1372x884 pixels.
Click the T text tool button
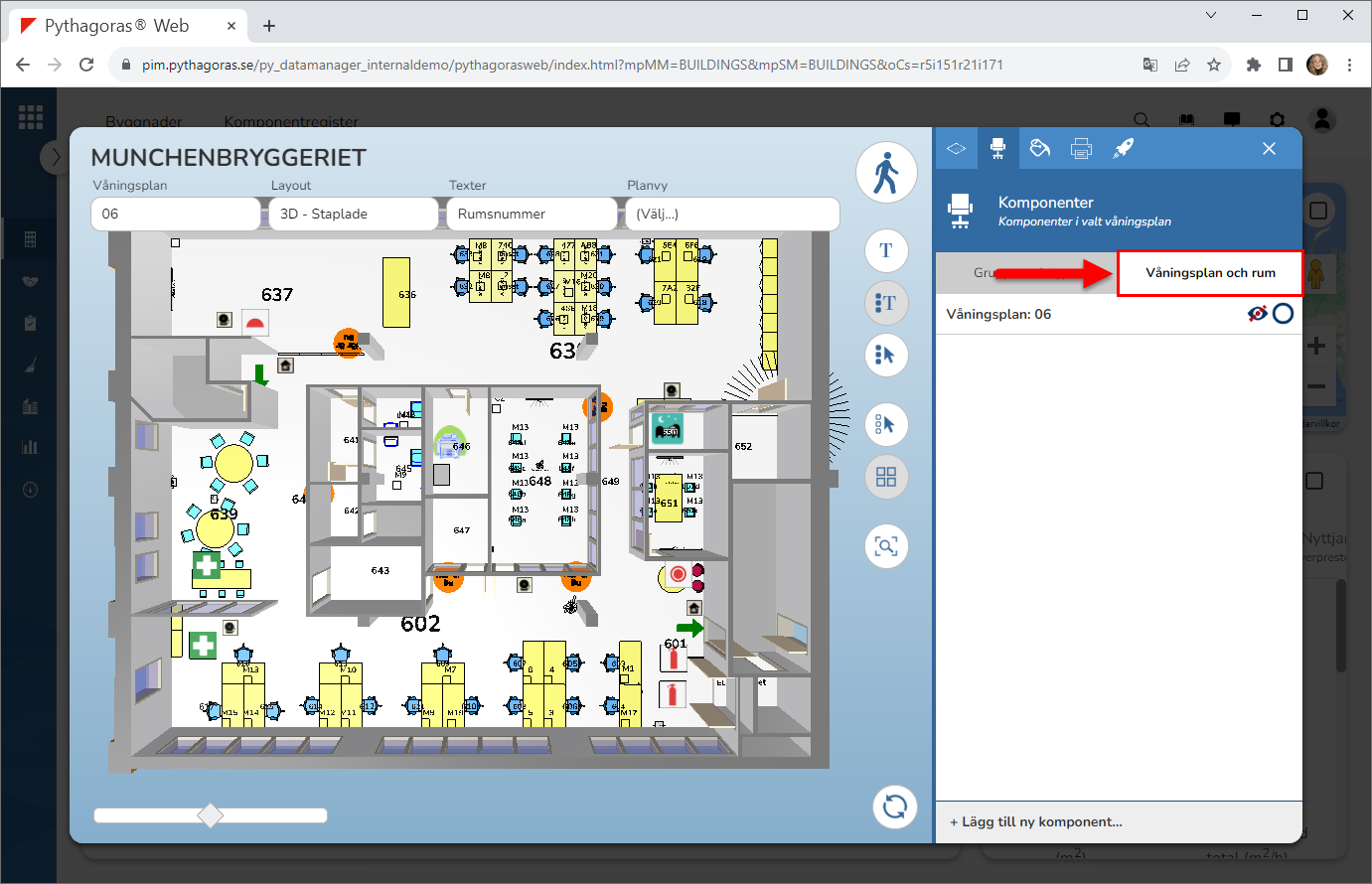886,250
